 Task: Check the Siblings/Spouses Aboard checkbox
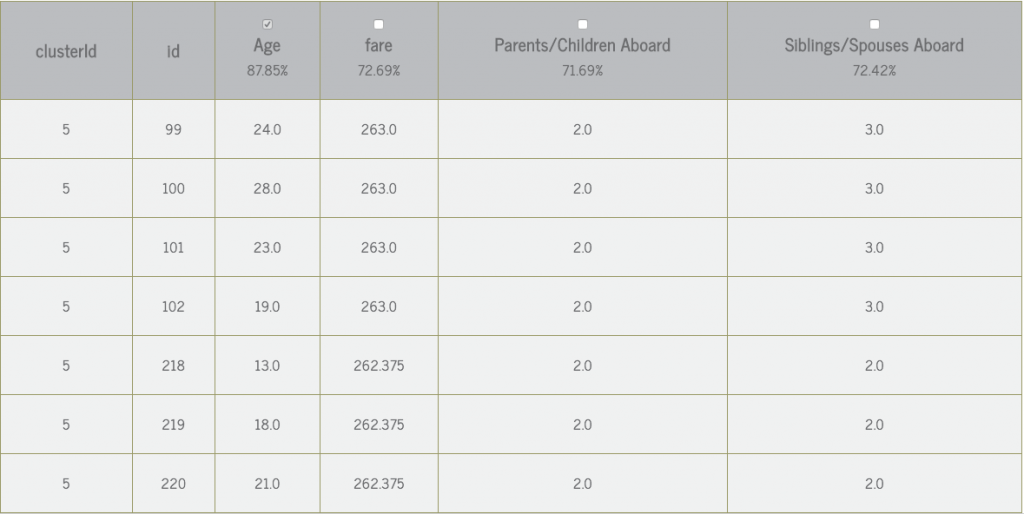coord(874,24)
